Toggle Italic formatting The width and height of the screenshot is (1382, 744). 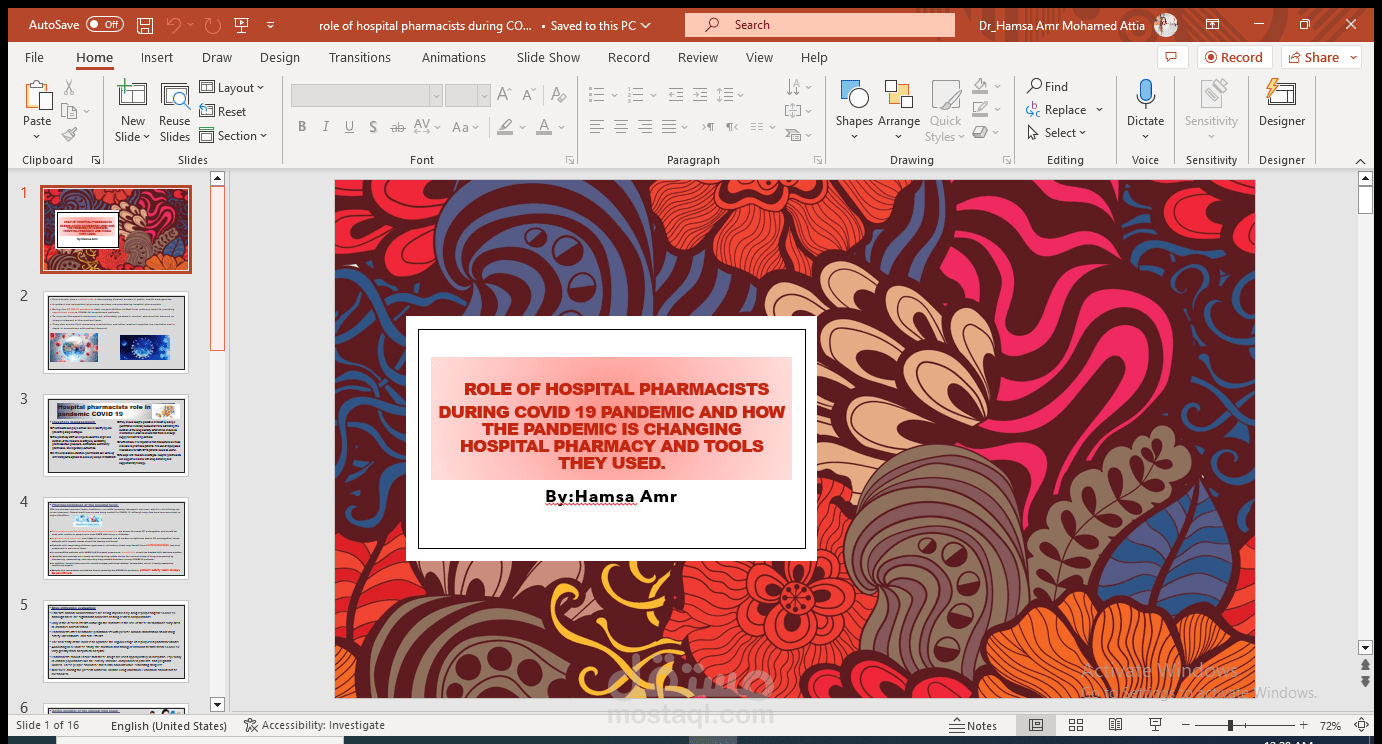click(x=326, y=127)
